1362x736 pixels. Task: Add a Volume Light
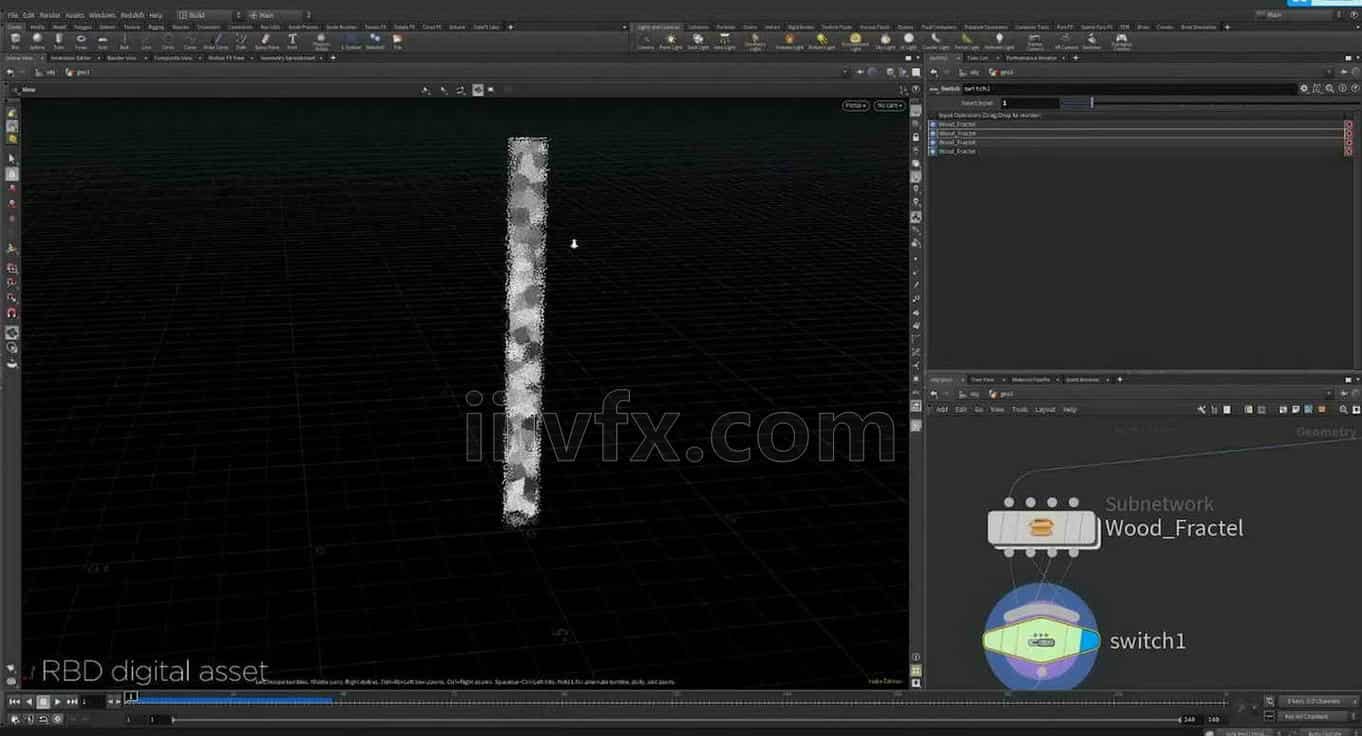click(789, 40)
